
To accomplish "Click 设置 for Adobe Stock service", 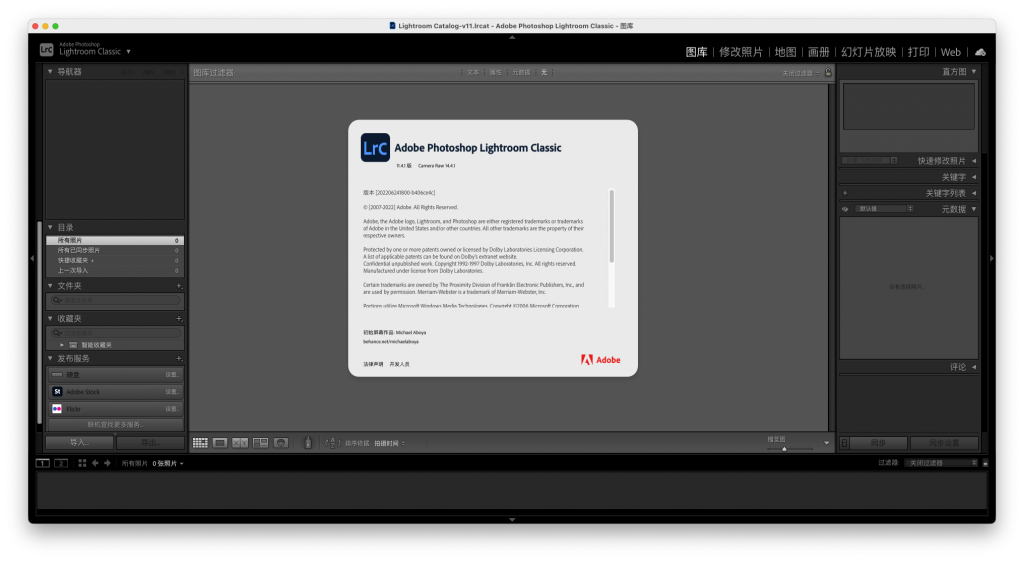I will click(x=172, y=392).
